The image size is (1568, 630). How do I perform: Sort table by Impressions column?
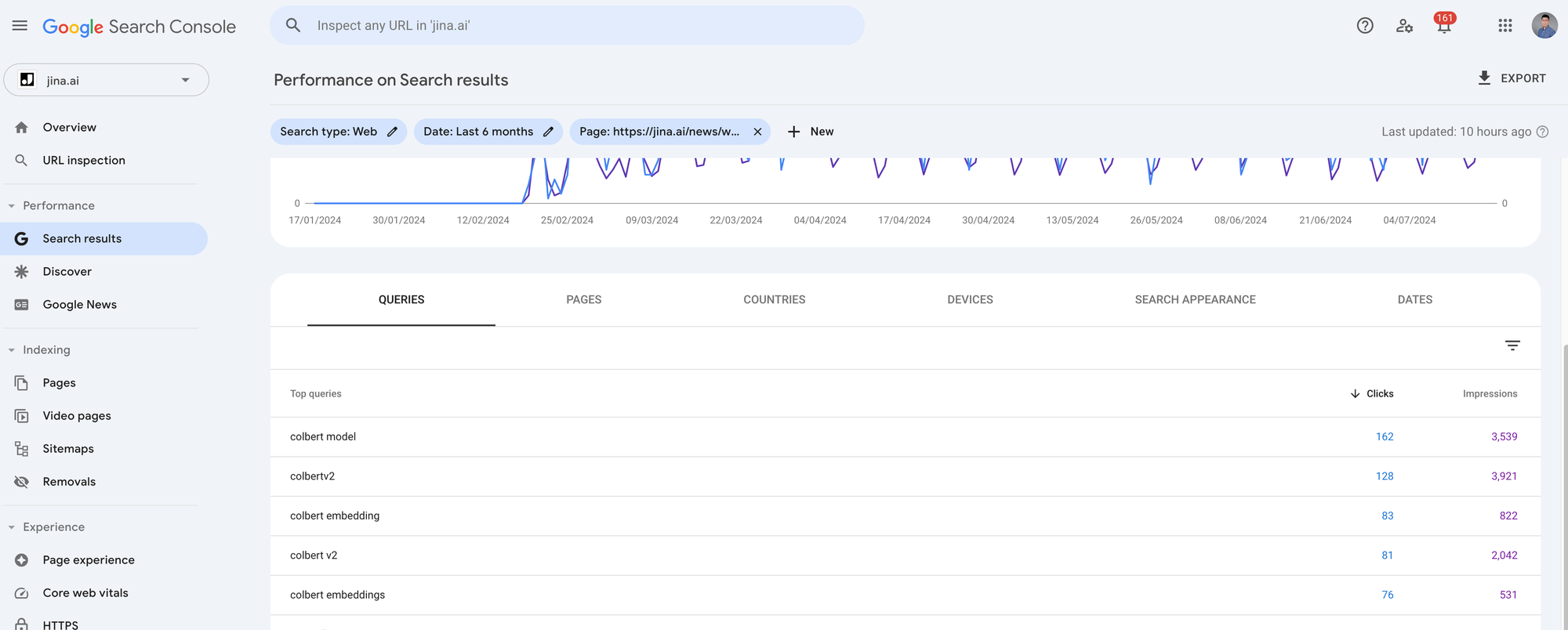coord(1490,393)
